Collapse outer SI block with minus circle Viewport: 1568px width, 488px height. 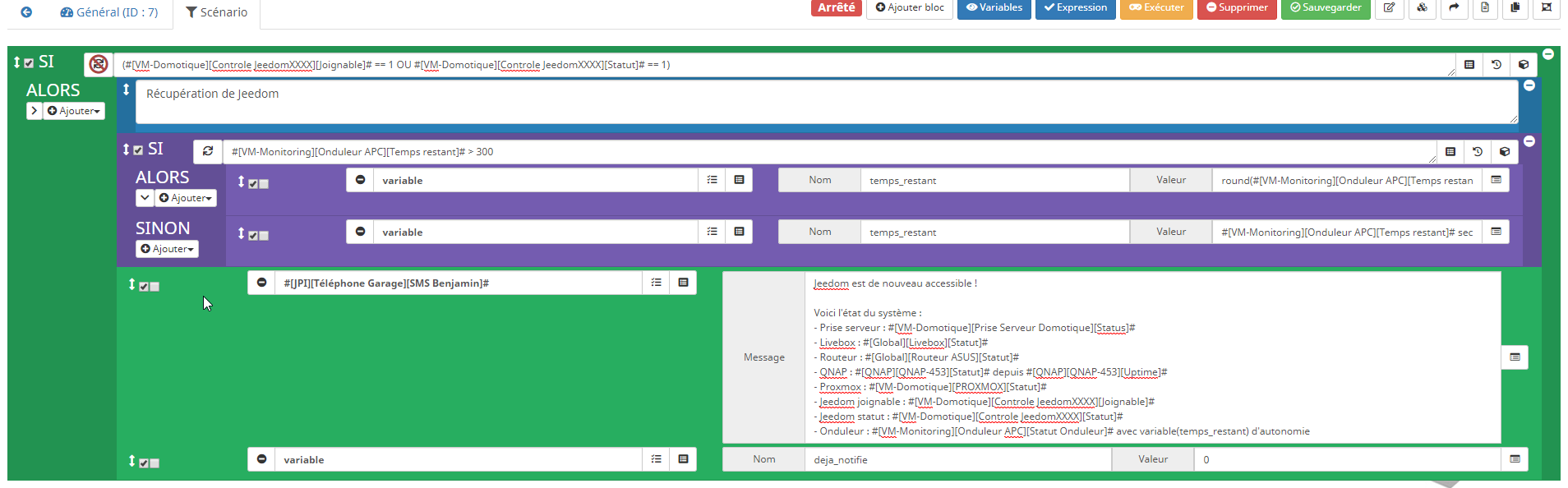[1548, 54]
